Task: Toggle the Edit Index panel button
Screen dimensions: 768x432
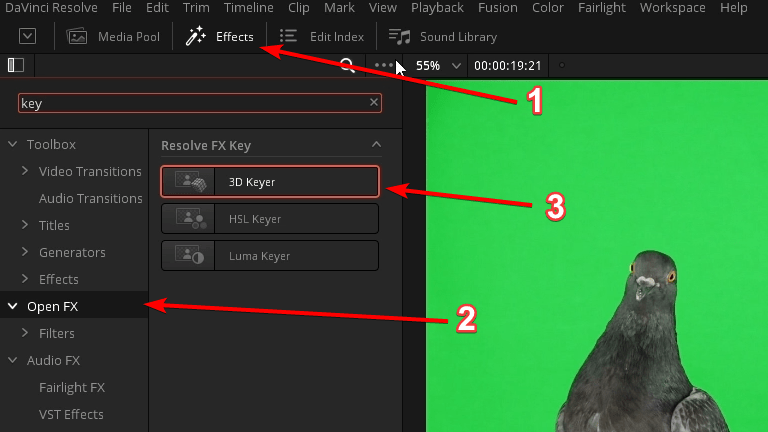Action: point(321,37)
